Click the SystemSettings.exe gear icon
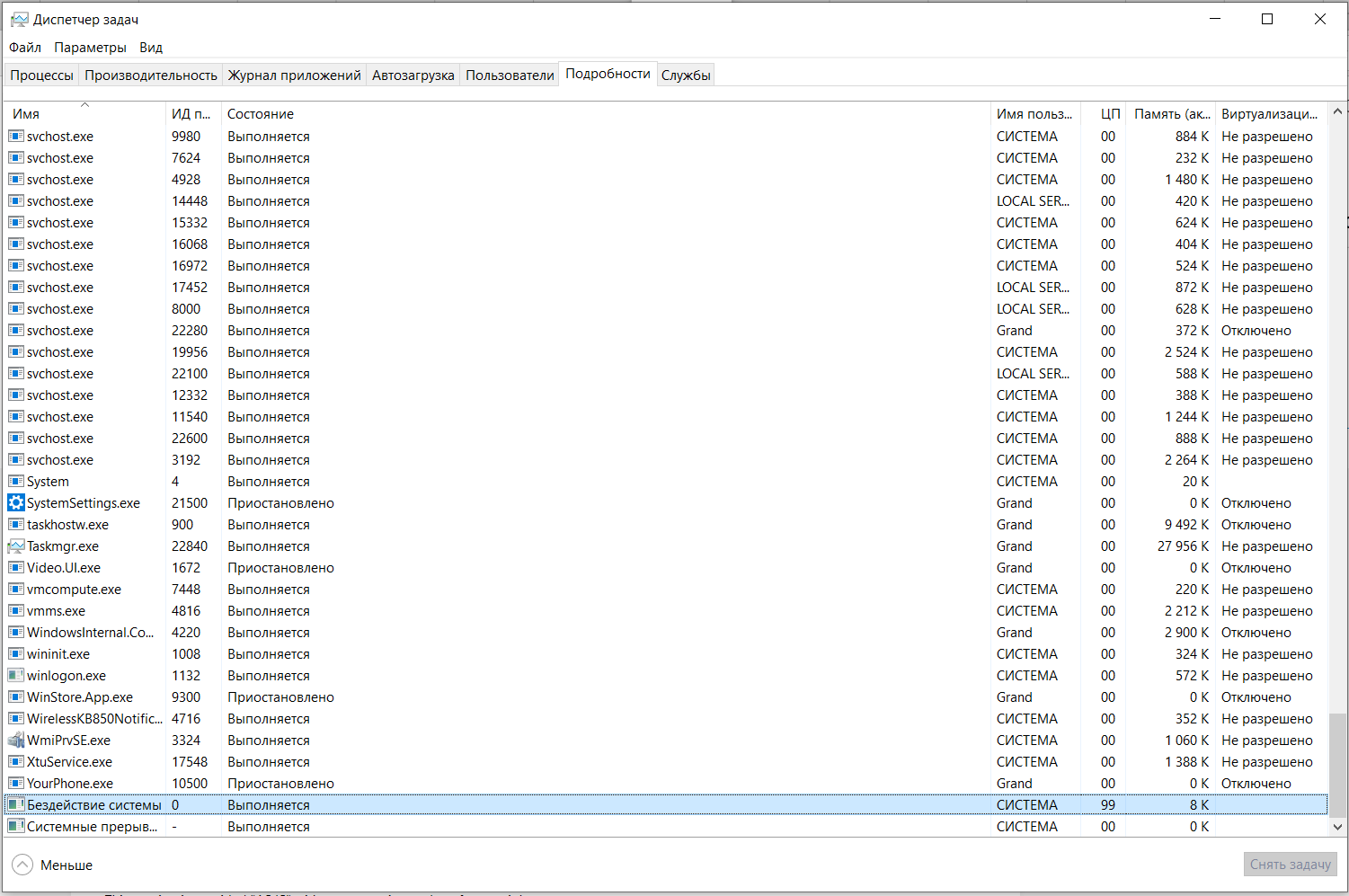The image size is (1349, 896). click(16, 503)
